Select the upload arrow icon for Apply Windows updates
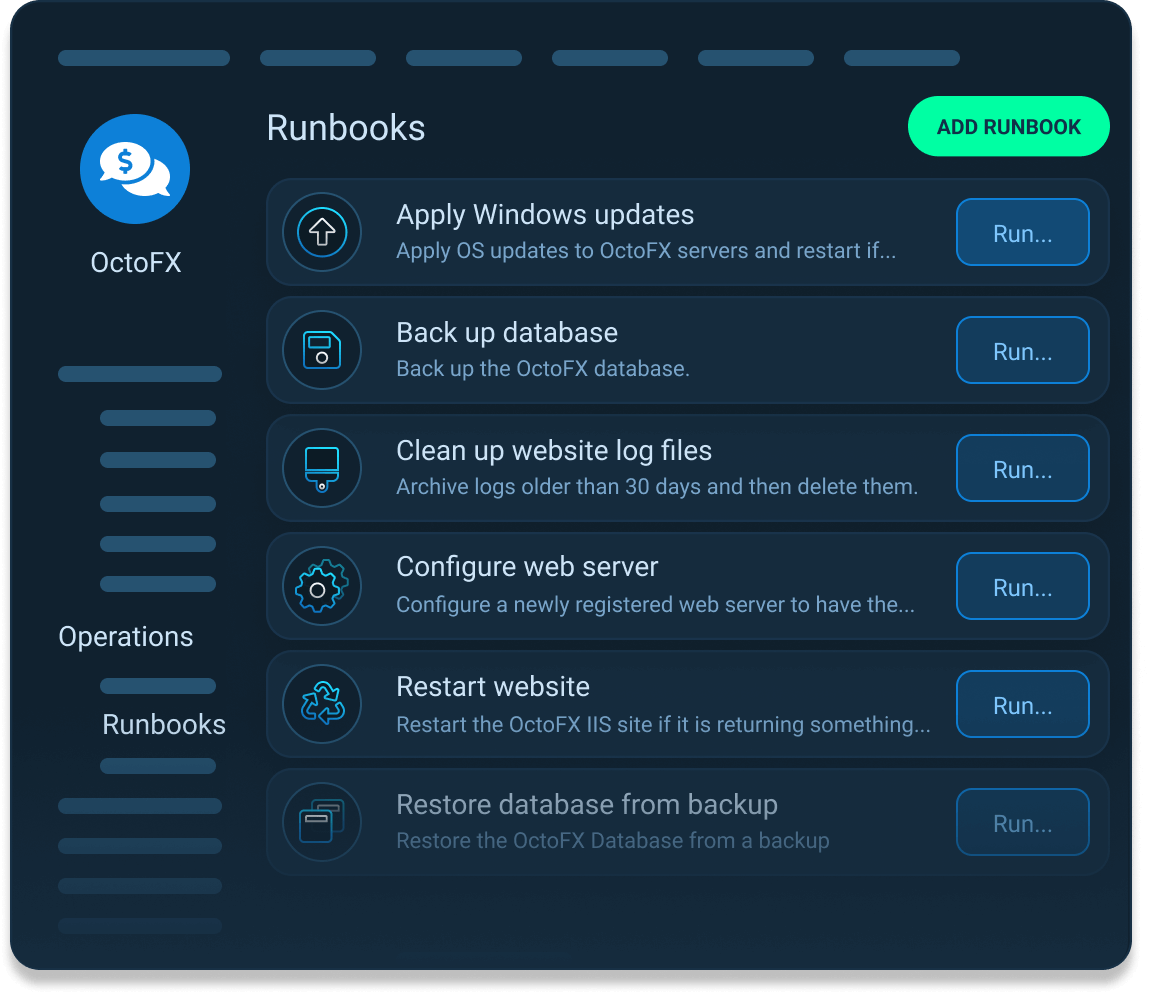1150x994 pixels. (321, 232)
